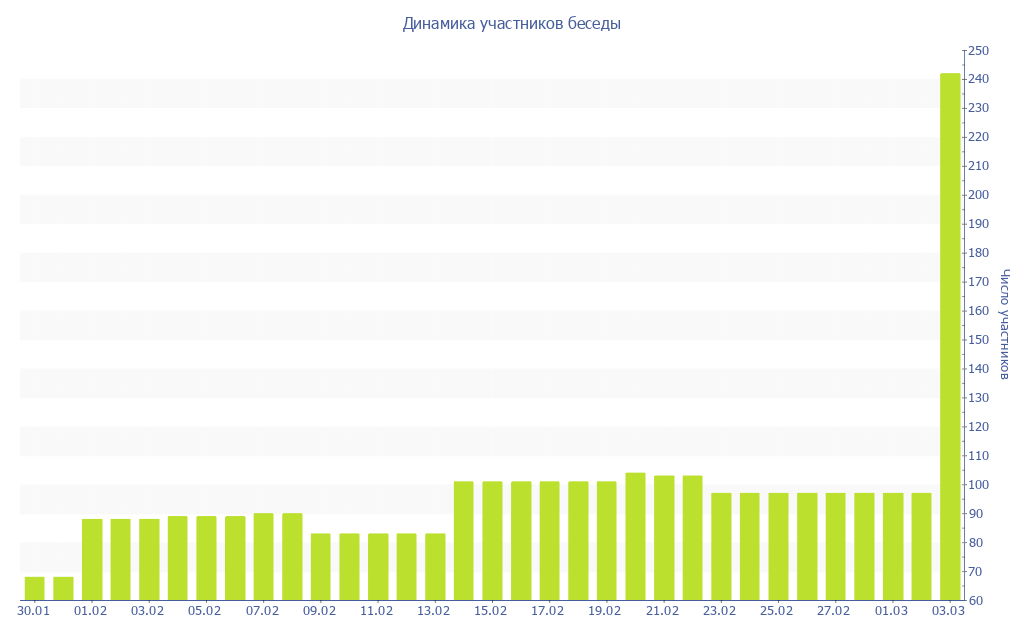
Task: Select the bar for 01.03
Action: tap(892, 546)
